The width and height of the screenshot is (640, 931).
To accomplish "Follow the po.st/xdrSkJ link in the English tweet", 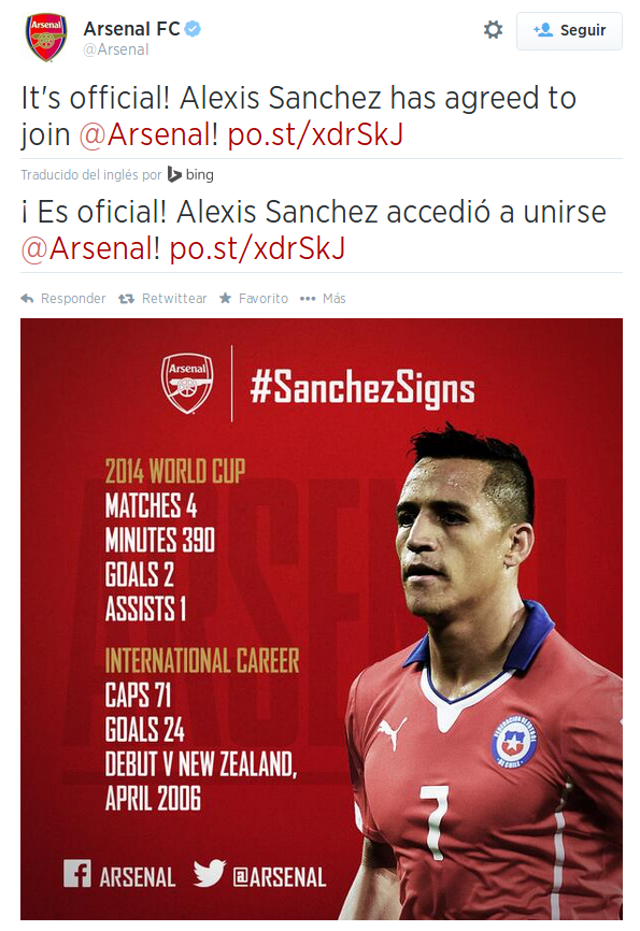I will (316, 134).
